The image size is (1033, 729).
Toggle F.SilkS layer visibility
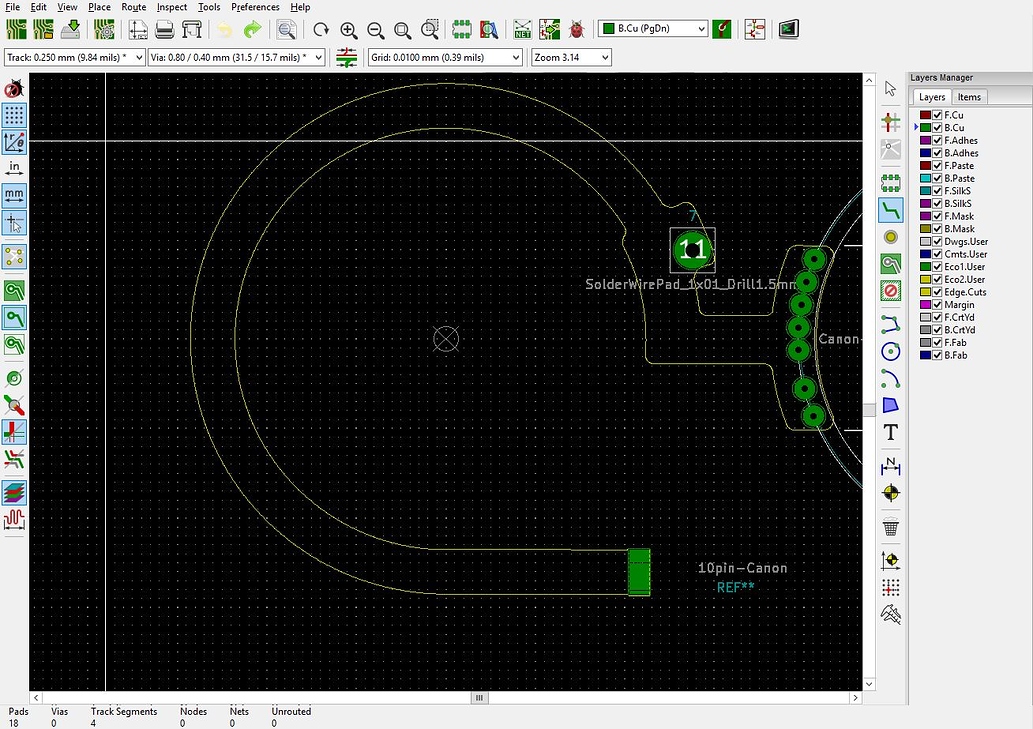tap(936, 191)
